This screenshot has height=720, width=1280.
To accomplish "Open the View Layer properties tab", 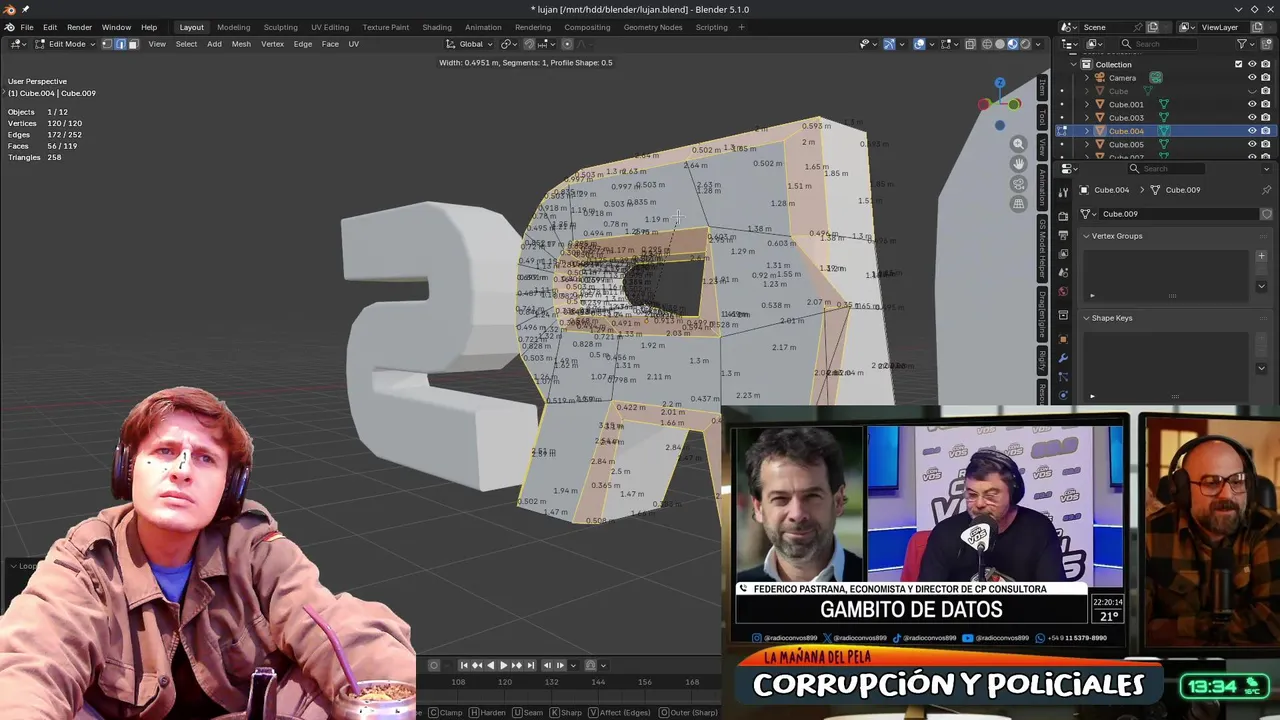I will [1063, 253].
